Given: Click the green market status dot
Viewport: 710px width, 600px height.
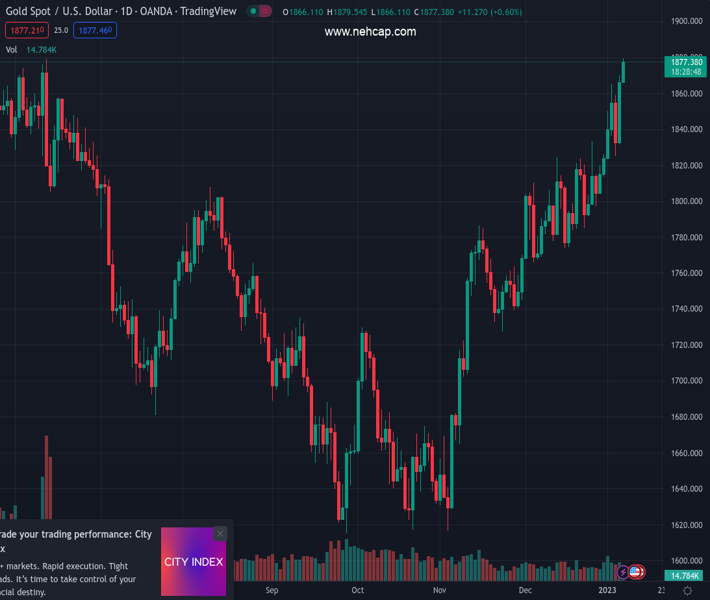Looking at the screenshot, I should click(254, 12).
